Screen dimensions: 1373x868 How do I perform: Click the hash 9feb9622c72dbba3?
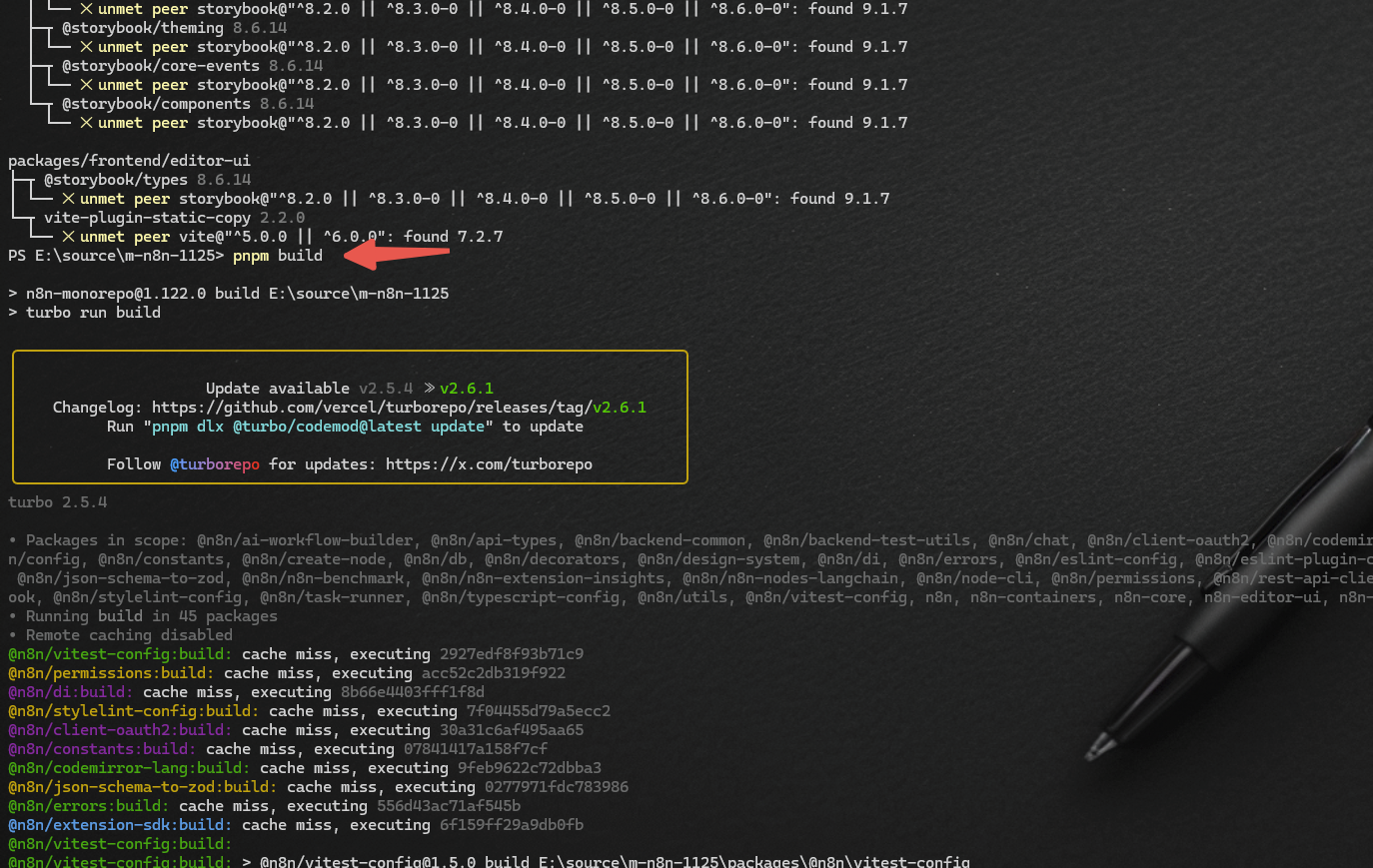530,768
